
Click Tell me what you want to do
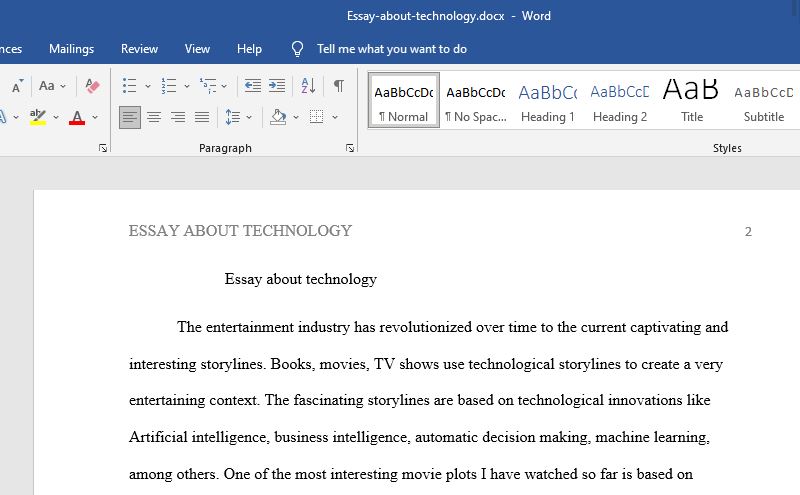click(391, 49)
